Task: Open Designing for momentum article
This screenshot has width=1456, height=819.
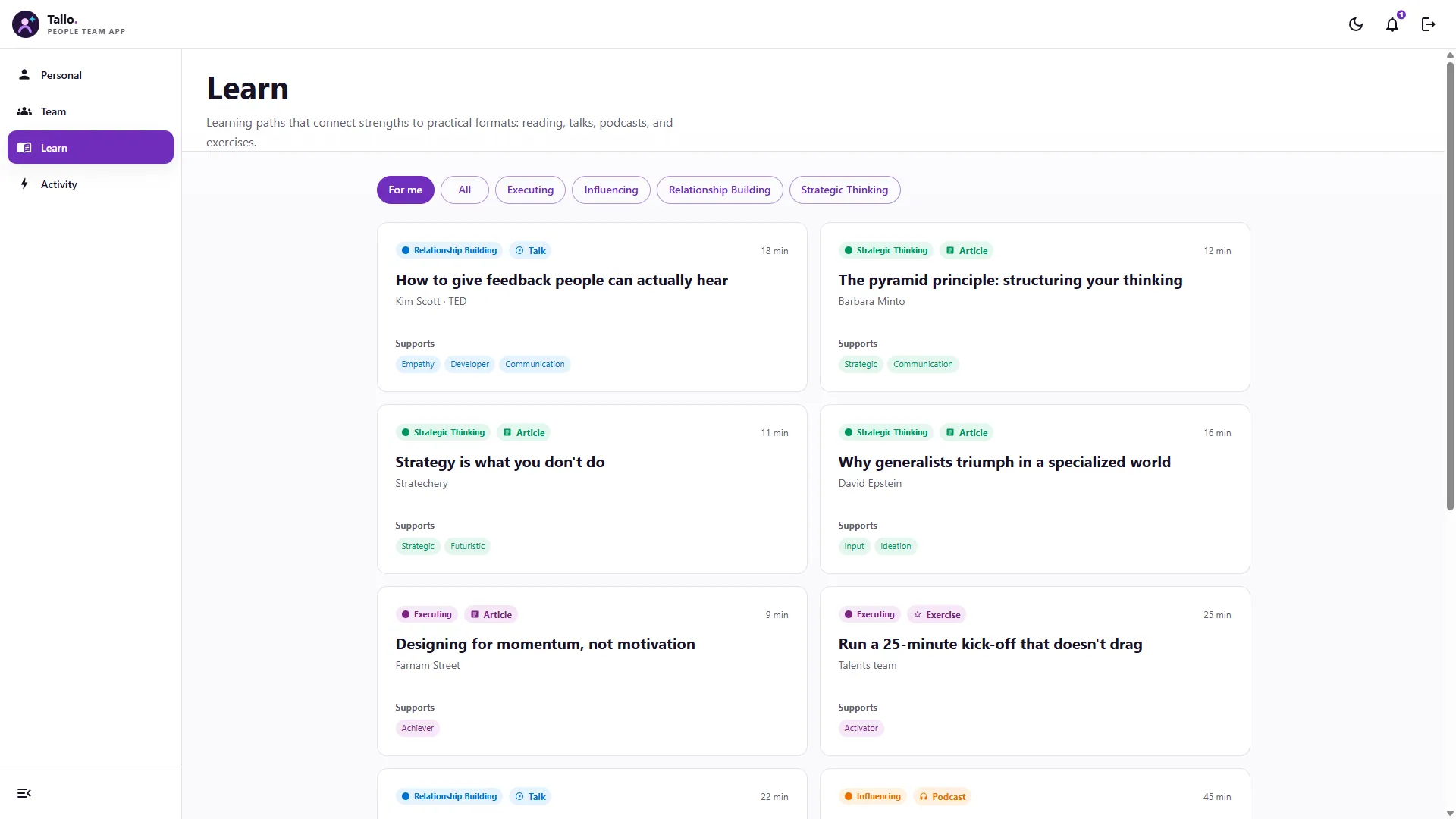Action: 545,644
